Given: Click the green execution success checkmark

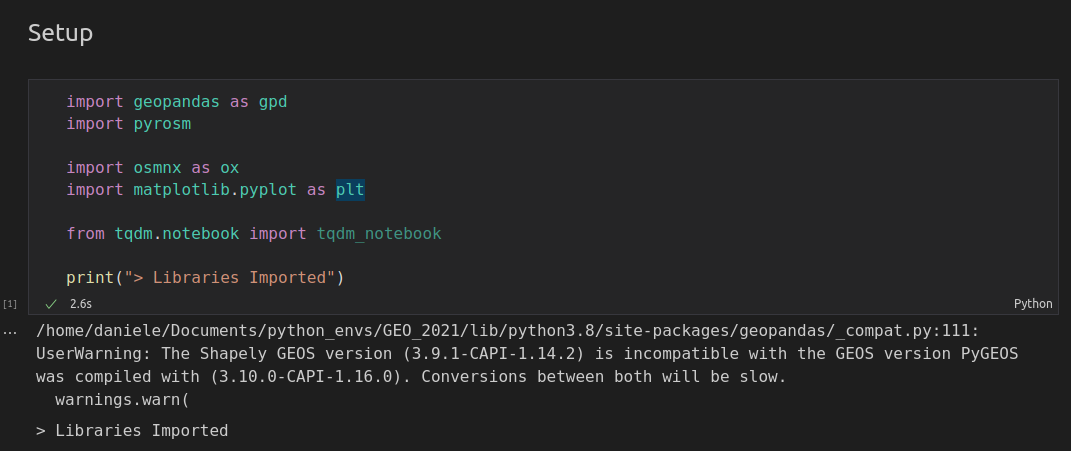Looking at the screenshot, I should point(51,303).
